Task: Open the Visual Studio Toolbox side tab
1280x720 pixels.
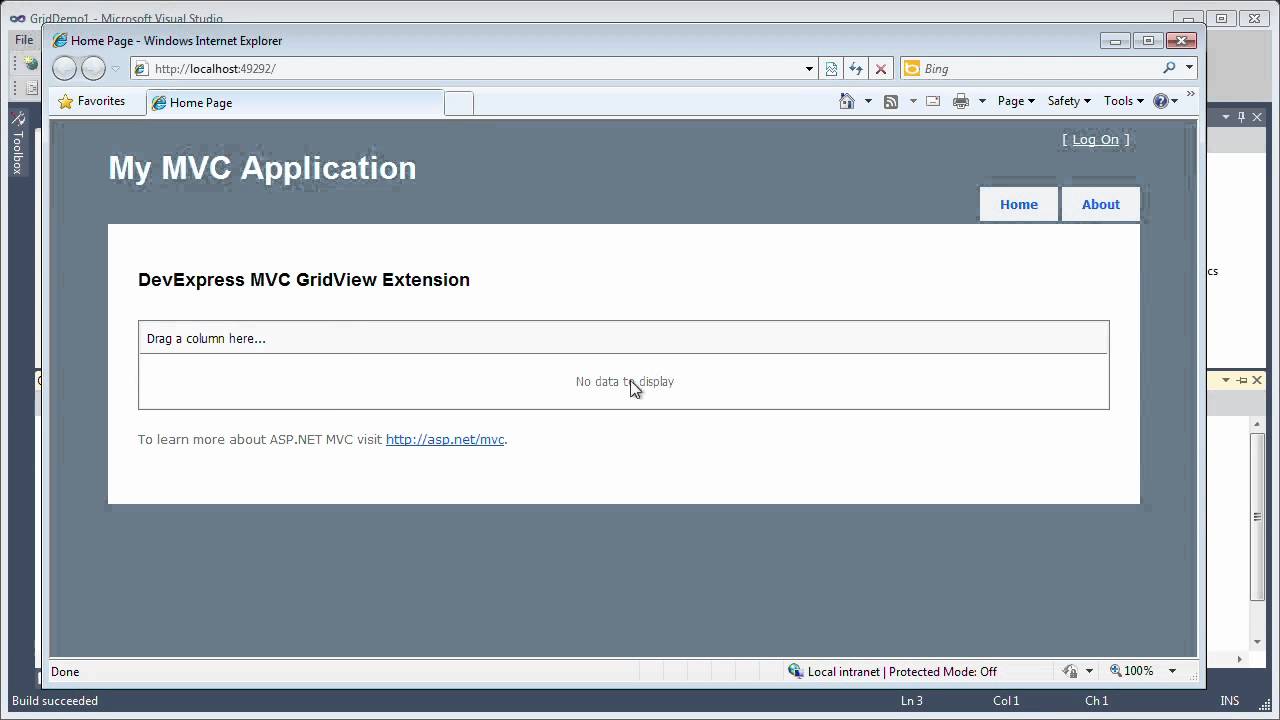Action: pyautogui.click(x=17, y=143)
